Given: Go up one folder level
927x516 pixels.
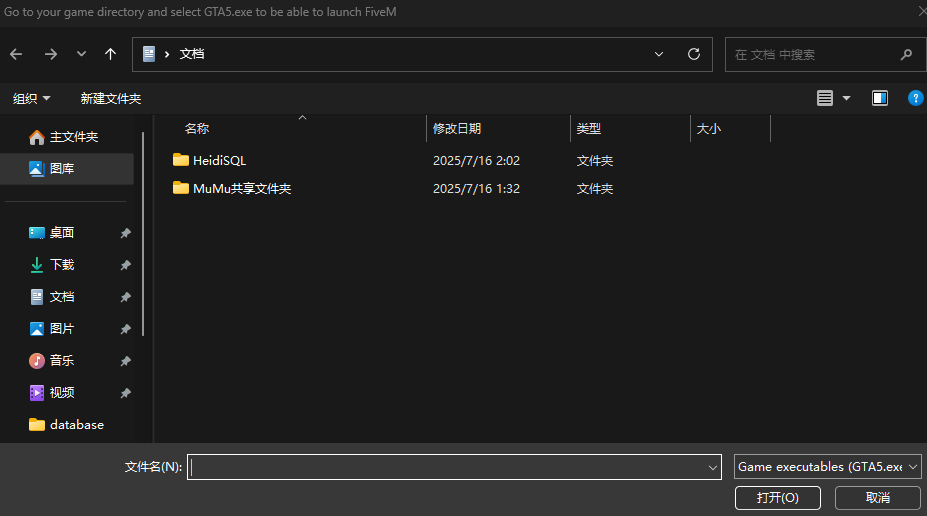Looking at the screenshot, I should (x=110, y=54).
